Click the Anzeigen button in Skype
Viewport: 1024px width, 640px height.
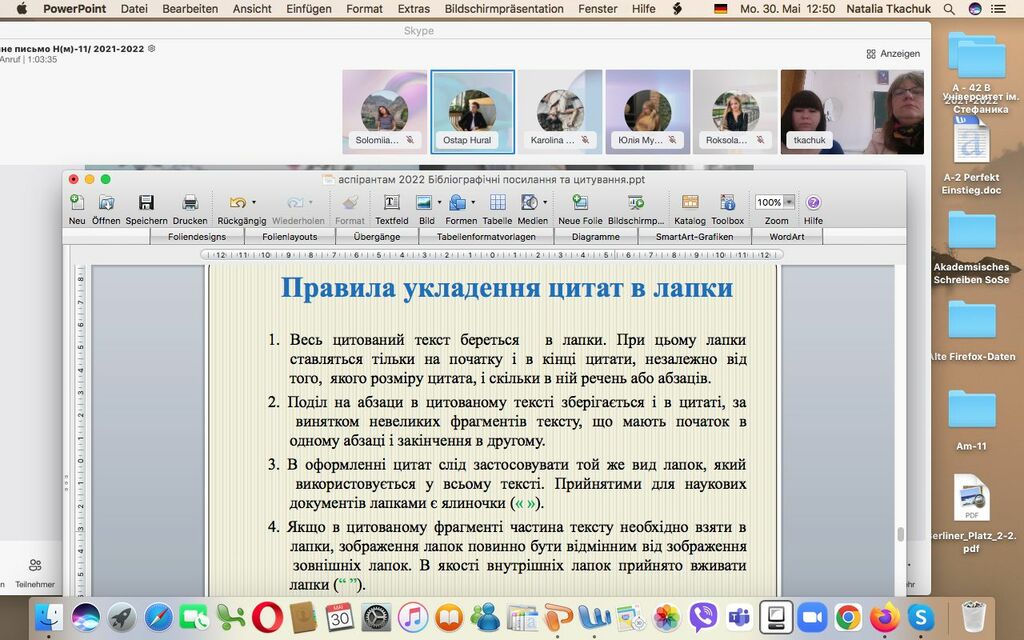click(893, 54)
